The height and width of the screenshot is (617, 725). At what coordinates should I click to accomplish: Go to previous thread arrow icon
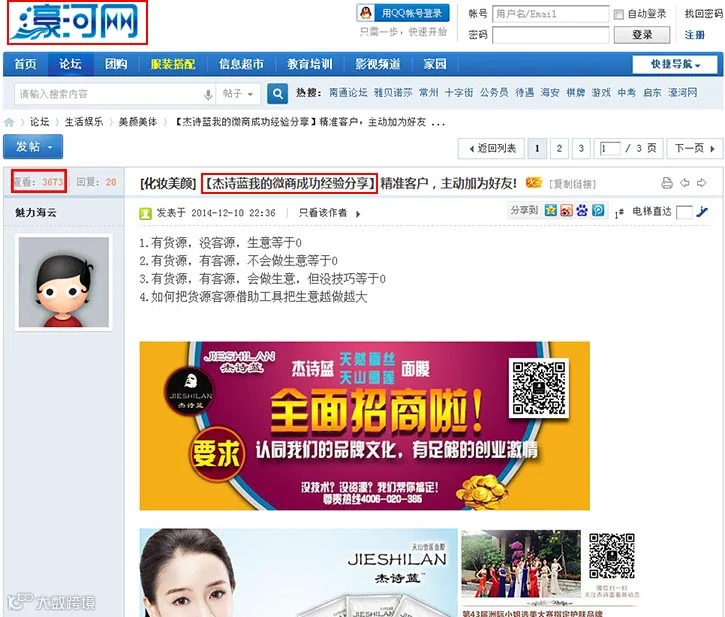[685, 183]
